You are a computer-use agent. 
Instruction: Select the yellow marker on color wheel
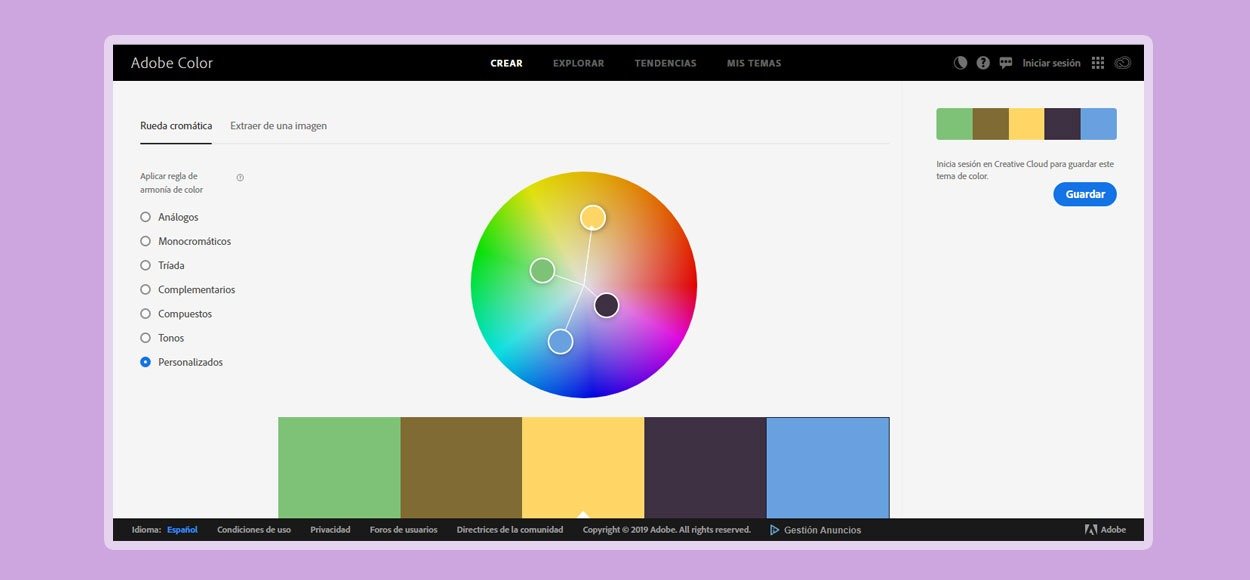click(x=593, y=218)
